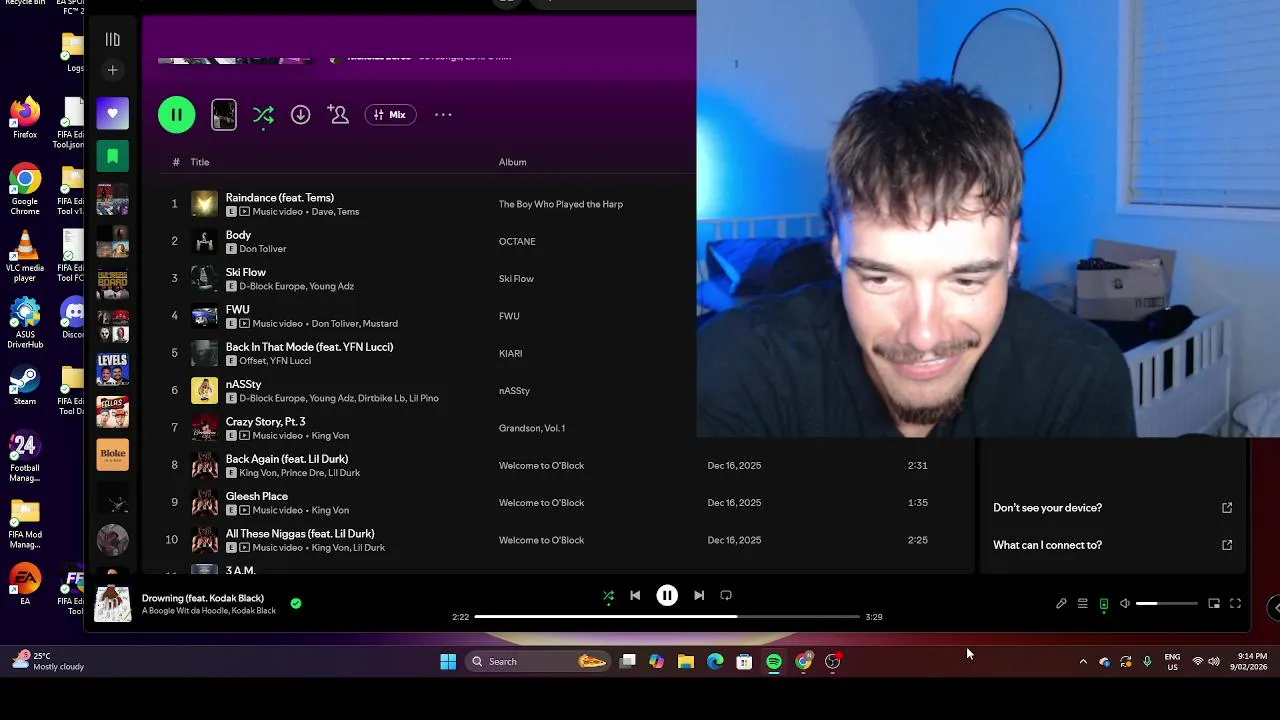This screenshot has height=720, width=1280.
Task: Open the Numbers Board playlist in the sidebar
Action: [x=112, y=284]
